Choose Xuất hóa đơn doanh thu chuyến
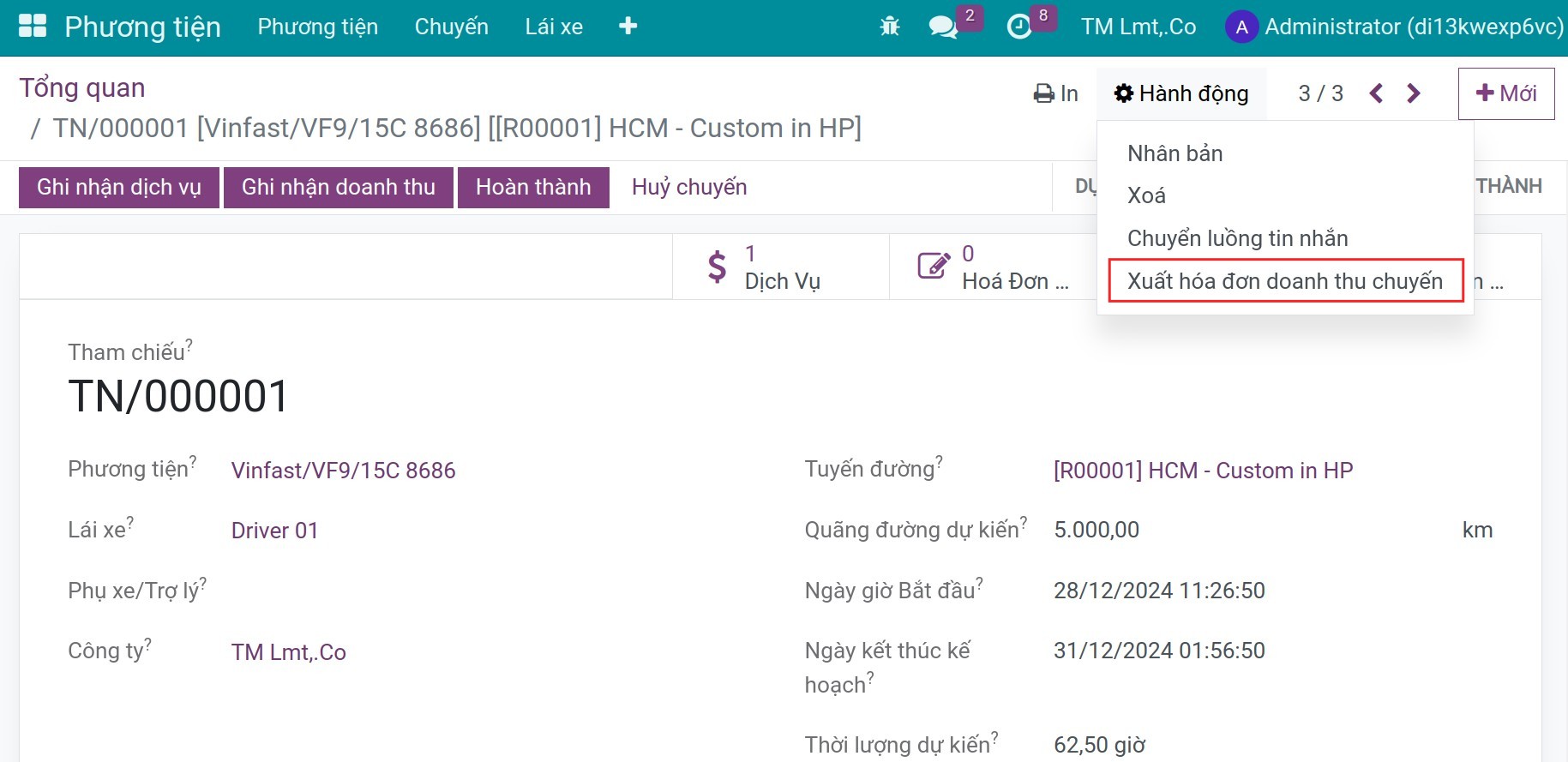 pos(1285,281)
